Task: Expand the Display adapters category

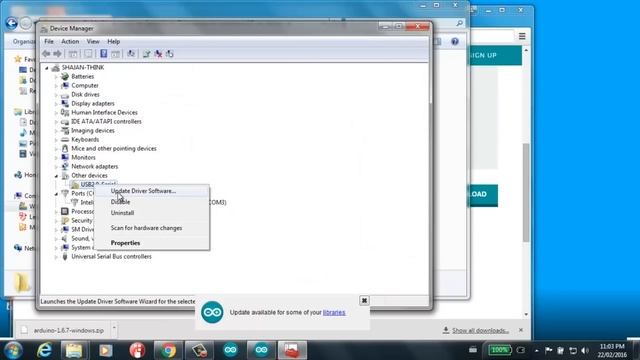Action: click(x=56, y=104)
